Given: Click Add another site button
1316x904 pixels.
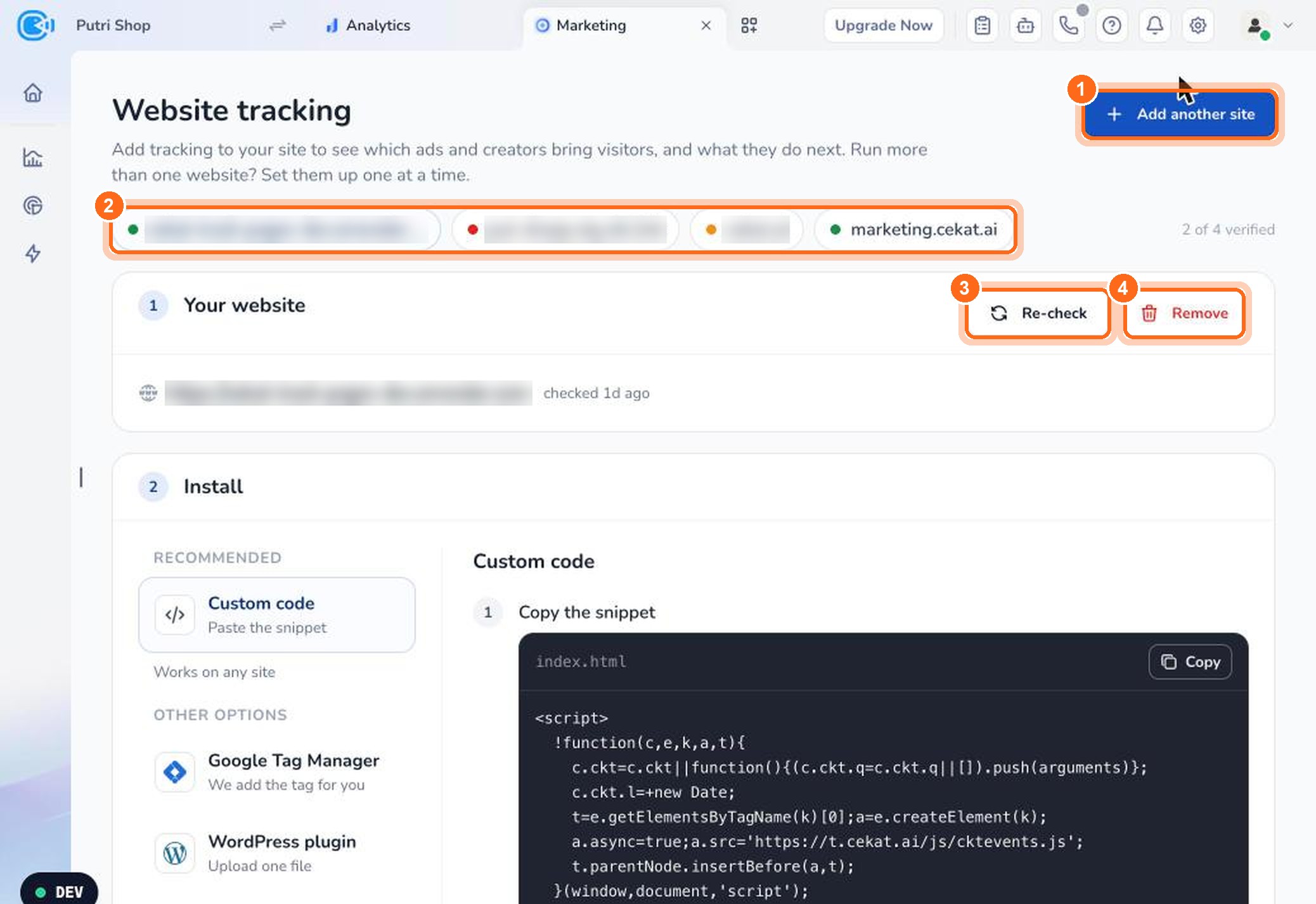Looking at the screenshot, I should click(x=1180, y=114).
